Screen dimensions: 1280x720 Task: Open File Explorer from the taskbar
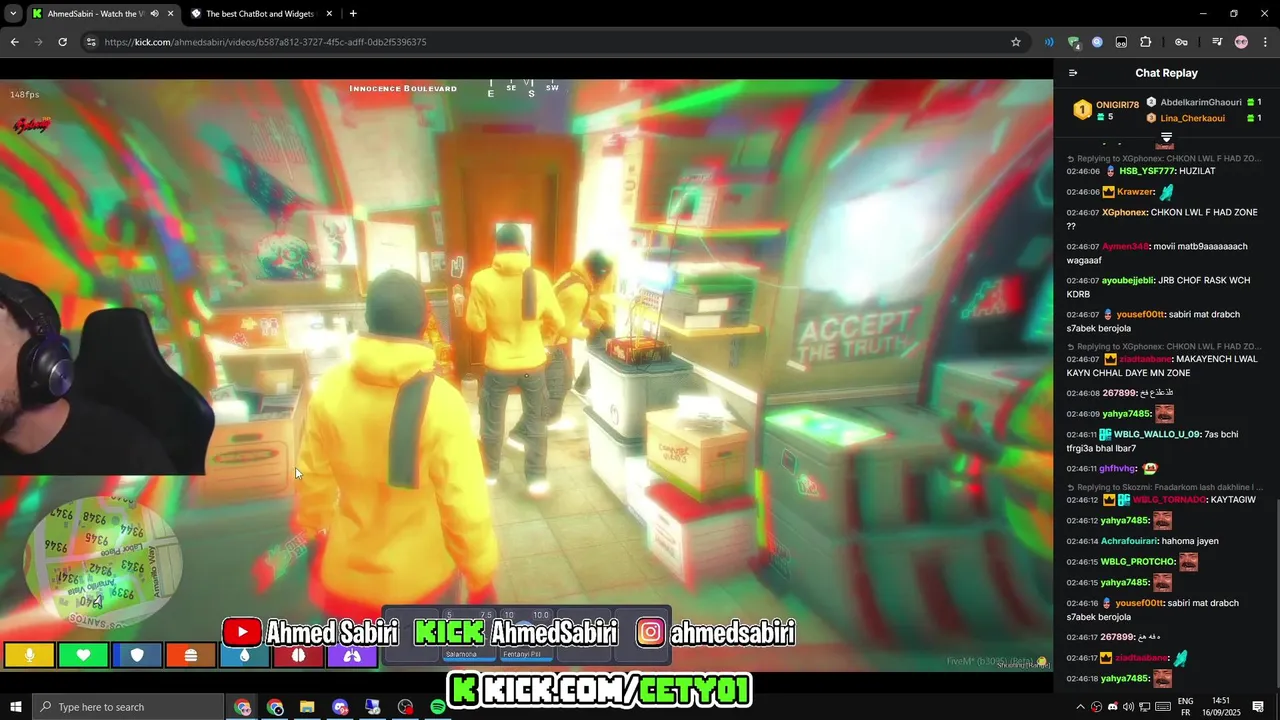[x=308, y=707]
